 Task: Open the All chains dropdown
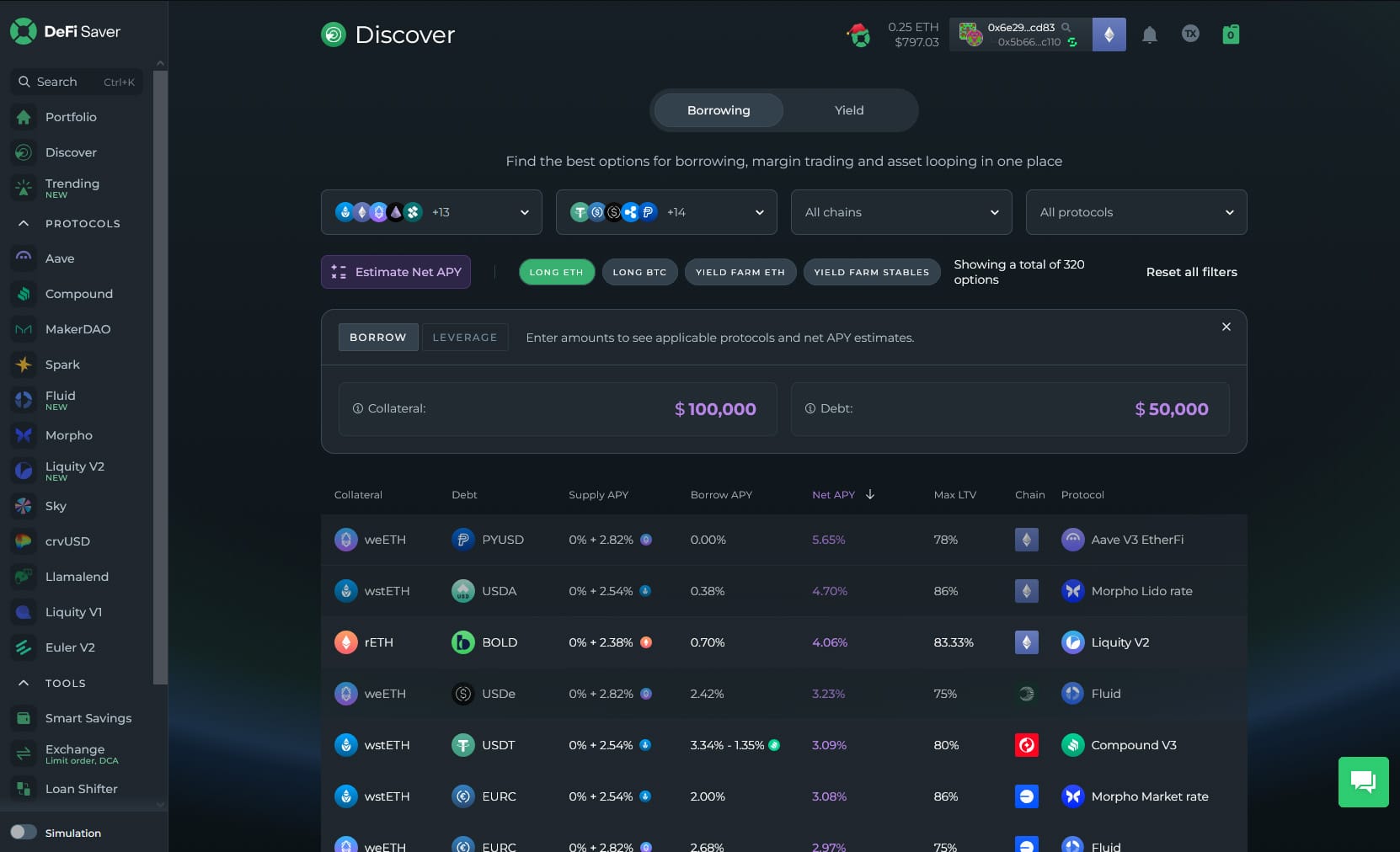point(900,212)
